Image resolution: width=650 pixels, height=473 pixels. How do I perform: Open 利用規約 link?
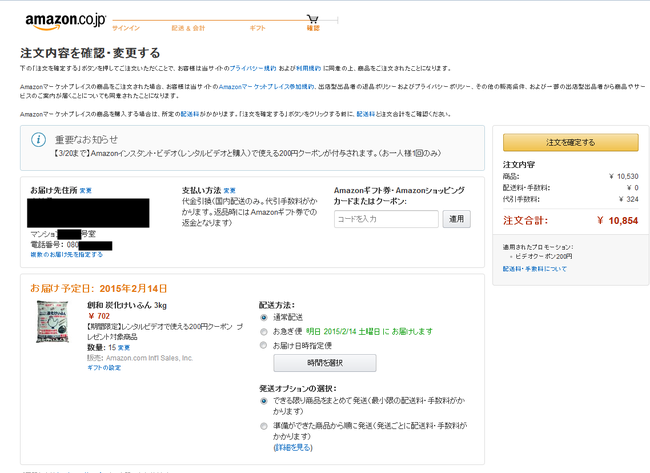point(308,68)
